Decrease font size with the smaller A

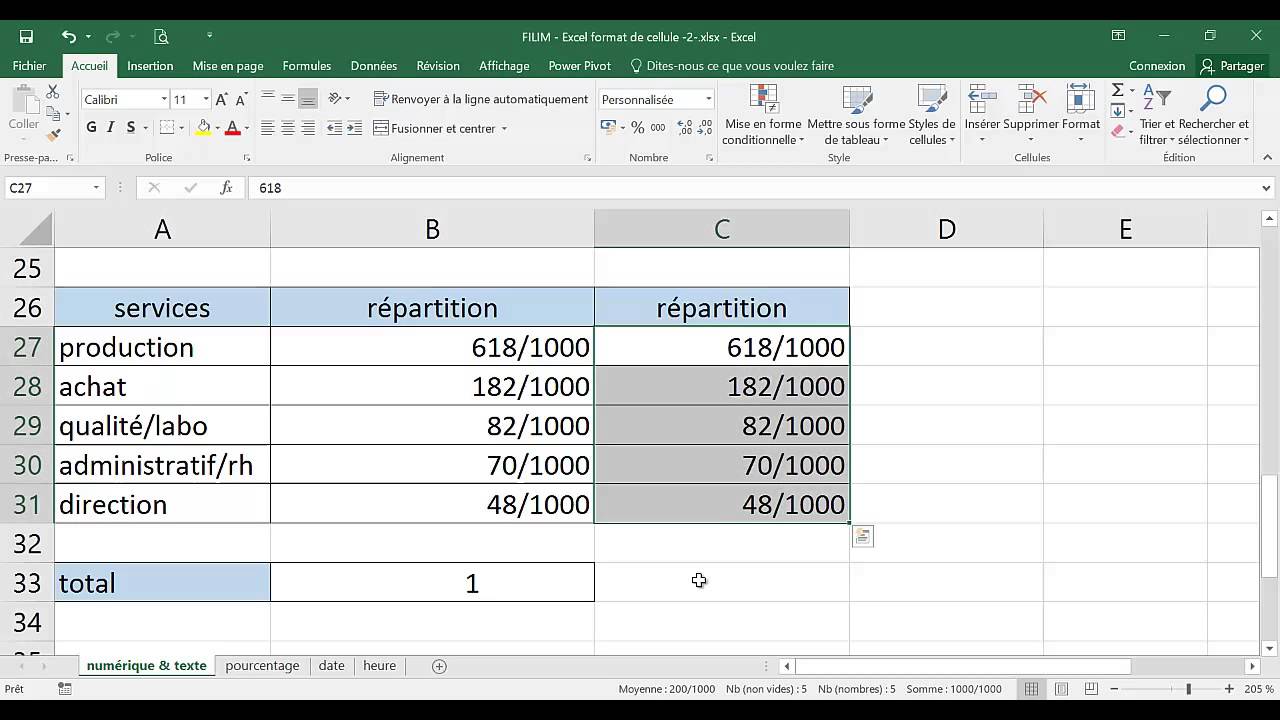point(241,99)
